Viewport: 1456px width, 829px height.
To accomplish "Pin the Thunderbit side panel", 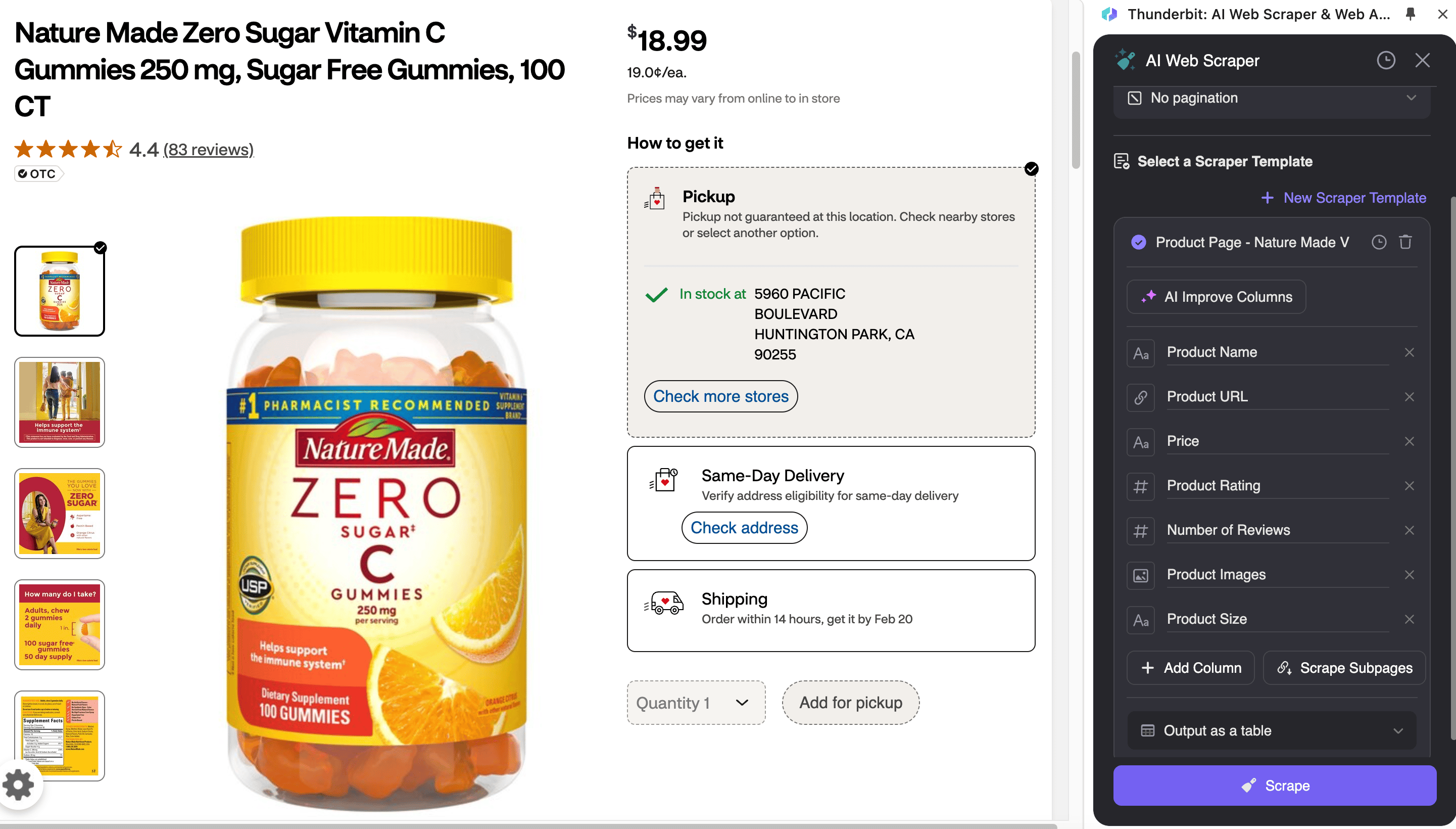I will [1410, 14].
